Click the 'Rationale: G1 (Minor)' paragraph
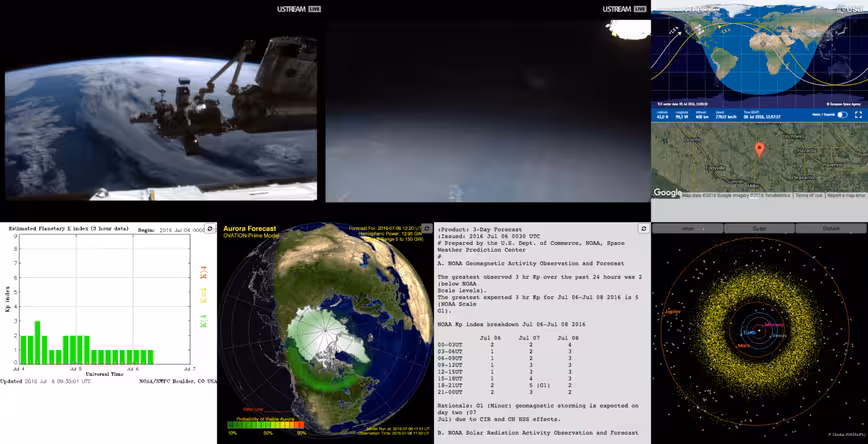Viewport: 868px width, 444px height. 538,412
